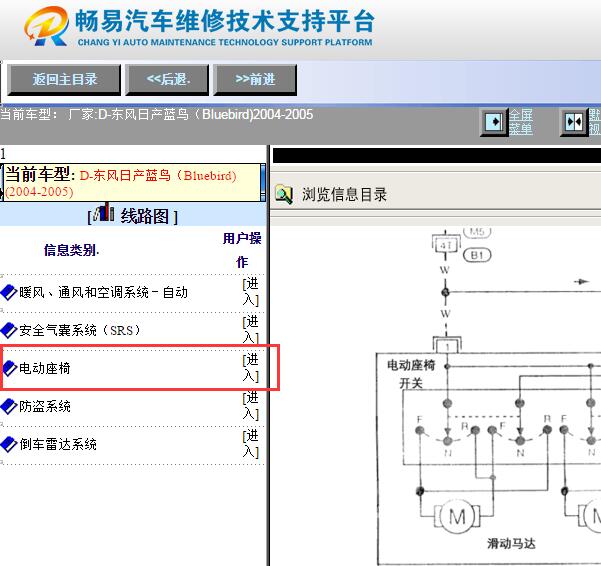Image resolution: width=601 pixels, height=566 pixels.
Task: Click the default view icon with two arrows
Action: click(x=574, y=122)
